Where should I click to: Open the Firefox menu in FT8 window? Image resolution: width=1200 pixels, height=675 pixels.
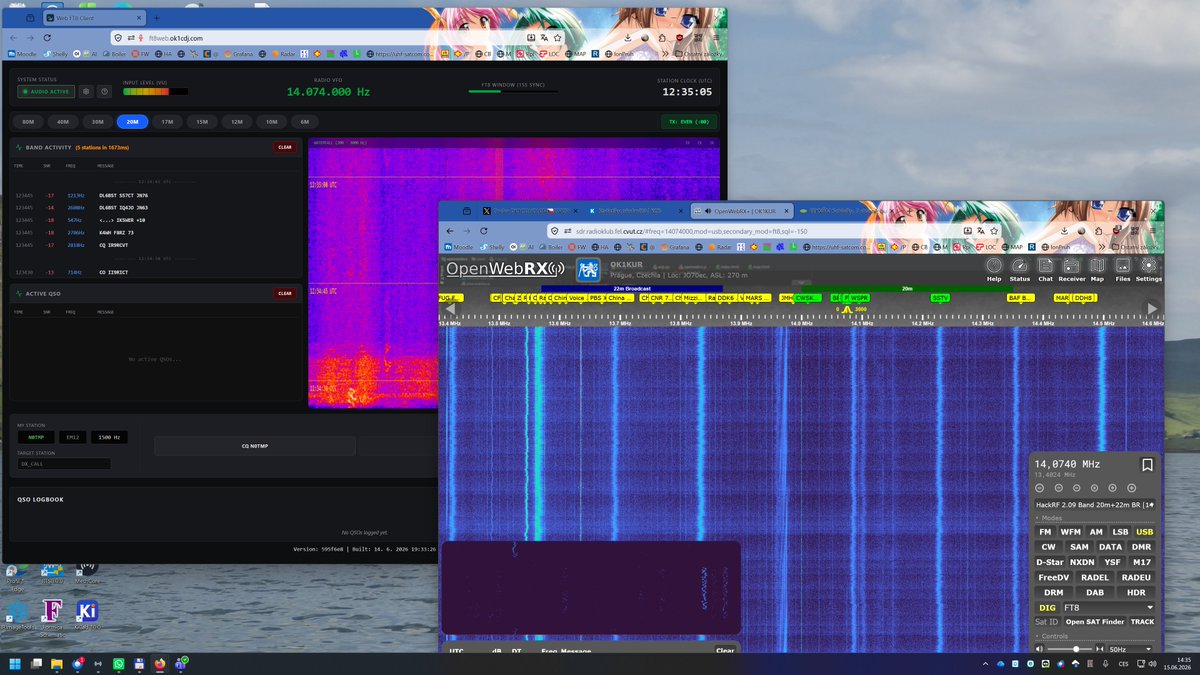pyautogui.click(x=716, y=37)
